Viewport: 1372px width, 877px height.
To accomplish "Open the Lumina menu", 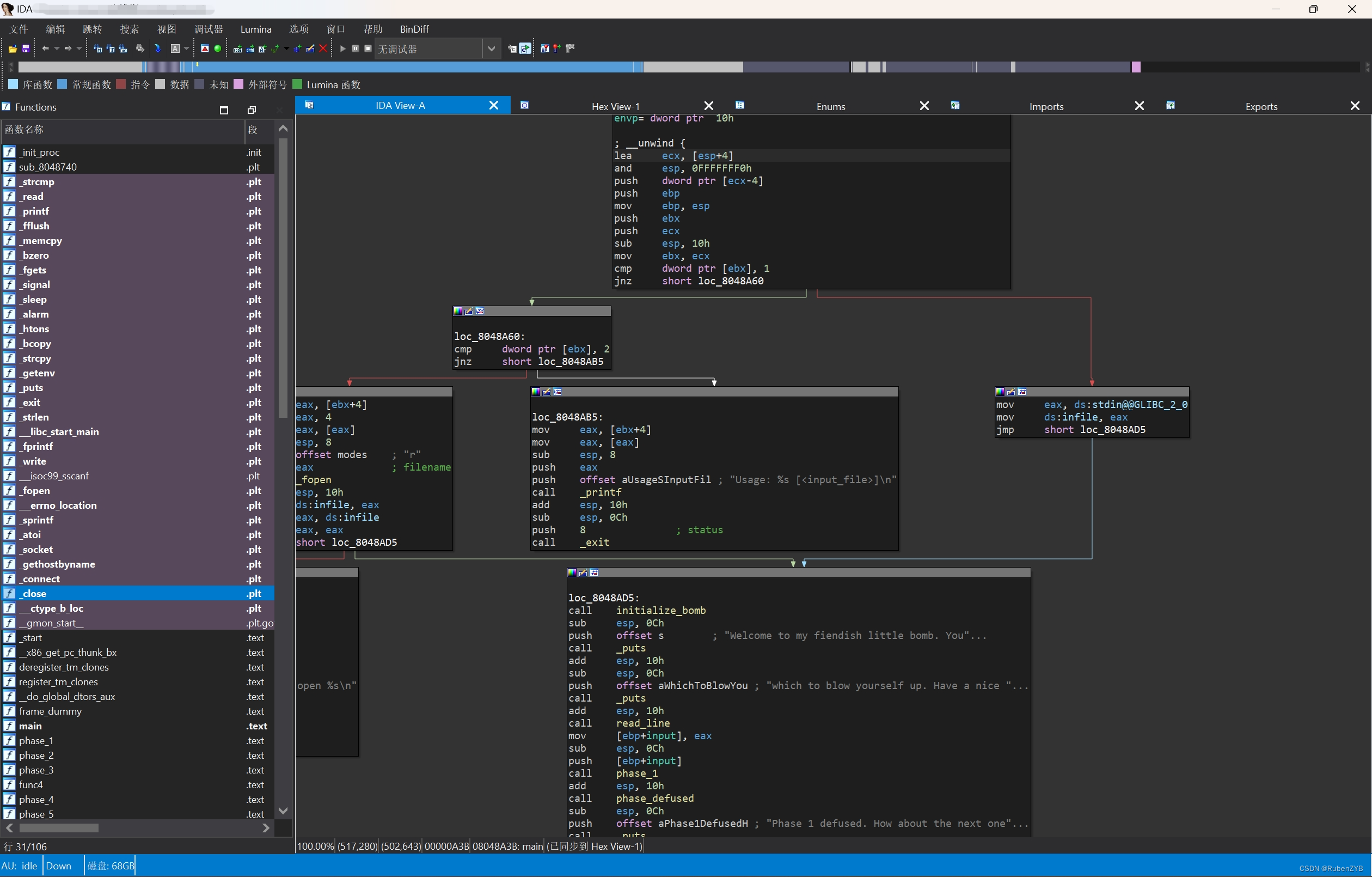I will pos(255,29).
